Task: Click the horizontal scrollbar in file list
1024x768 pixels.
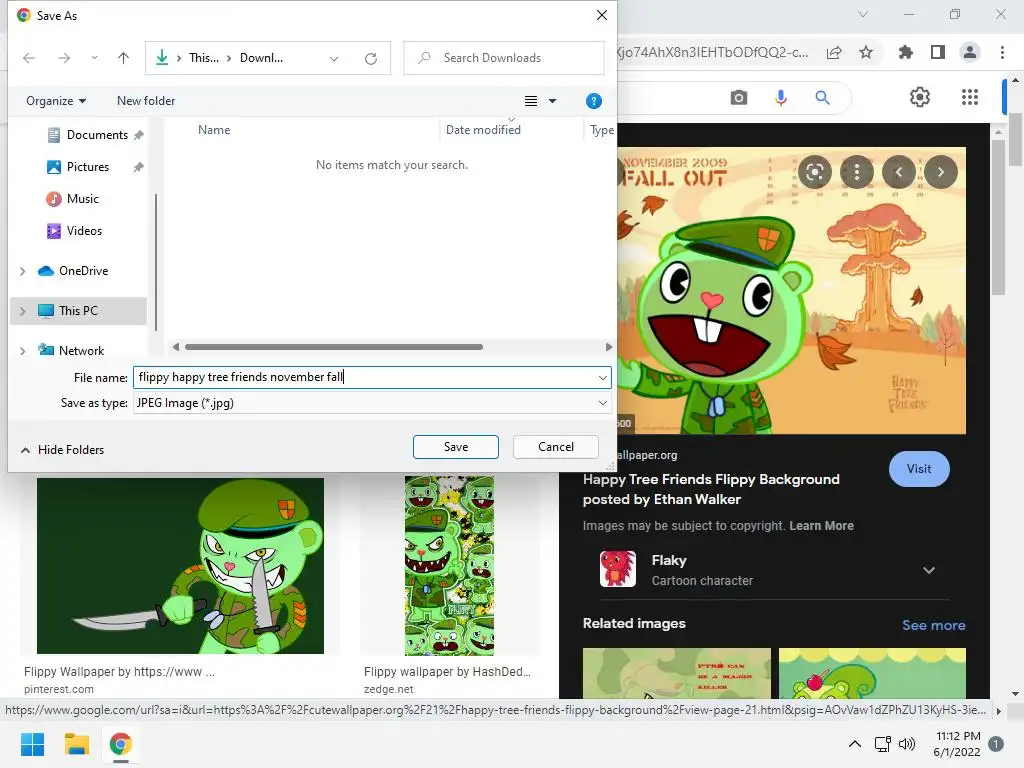Action: coord(334,347)
